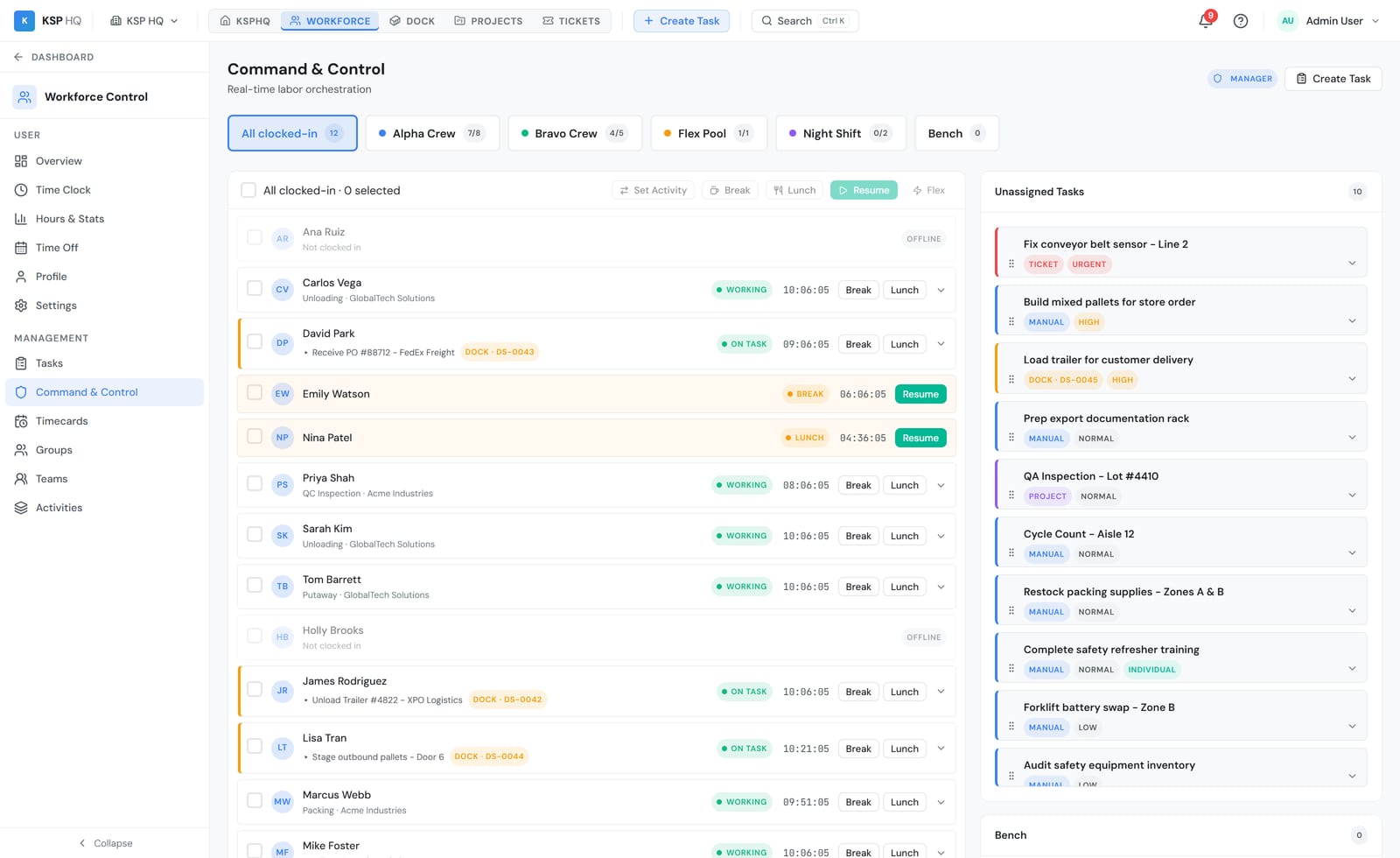Click the Activities layers icon
Image resolution: width=1400 pixels, height=858 pixels.
(x=21, y=508)
